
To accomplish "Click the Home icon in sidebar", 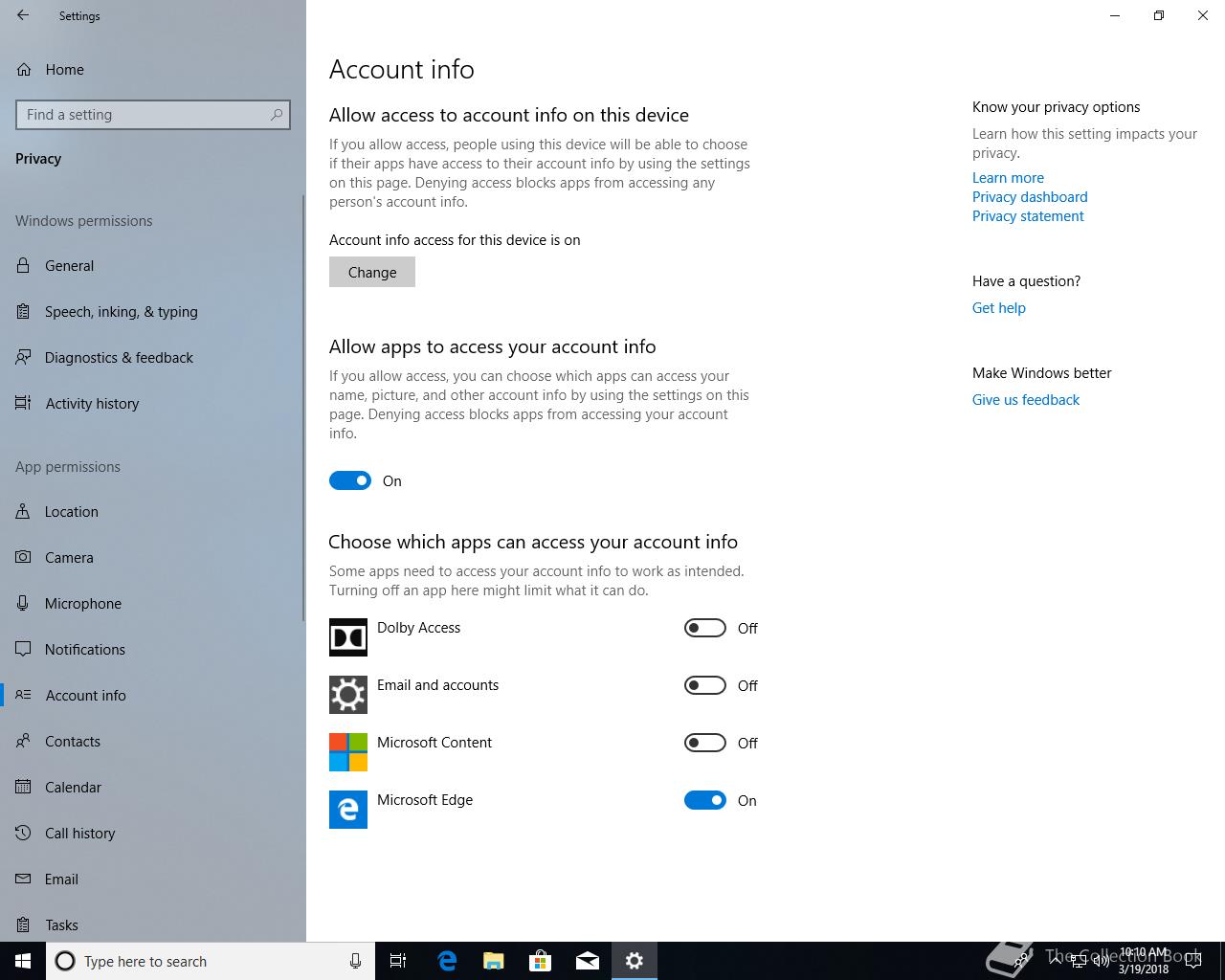I will pyautogui.click(x=24, y=69).
